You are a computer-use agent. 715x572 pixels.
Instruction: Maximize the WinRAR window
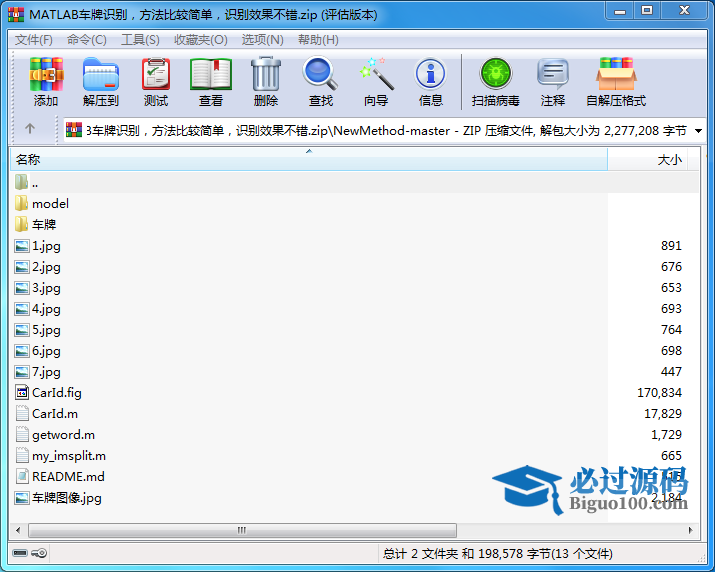click(647, 11)
